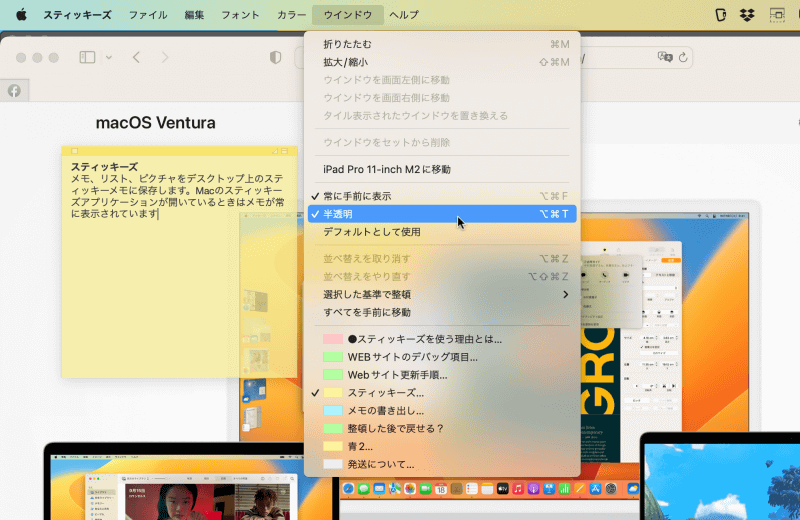The height and width of the screenshot is (520, 800).
Task: Open the Apple menu
Action: 21,15
